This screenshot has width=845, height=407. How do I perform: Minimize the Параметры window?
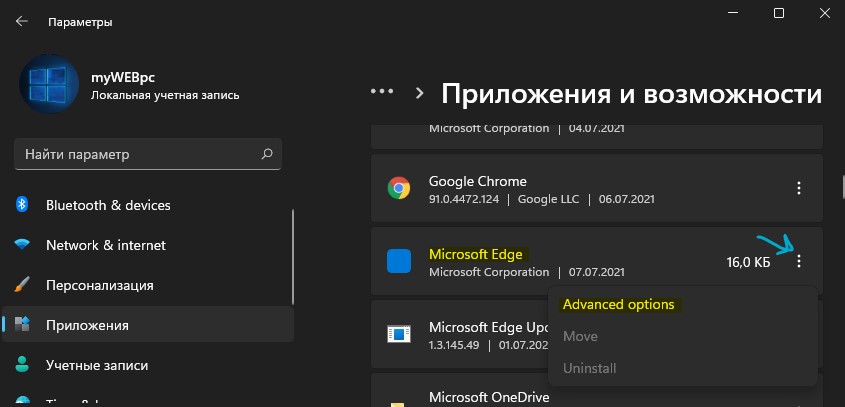(733, 13)
